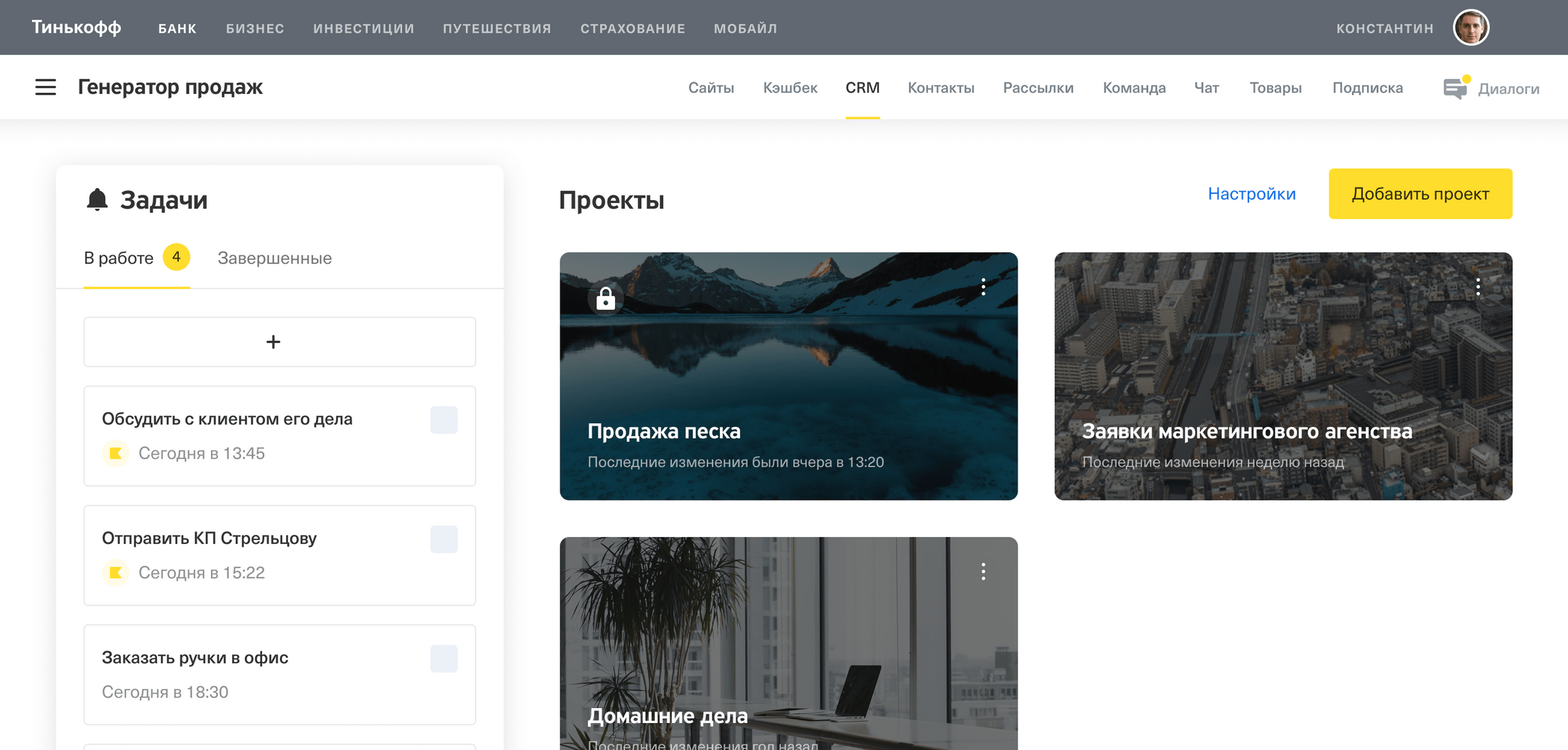Open the Домашние дела project card
This screenshot has width=1568, height=750.
pyautogui.click(x=788, y=643)
